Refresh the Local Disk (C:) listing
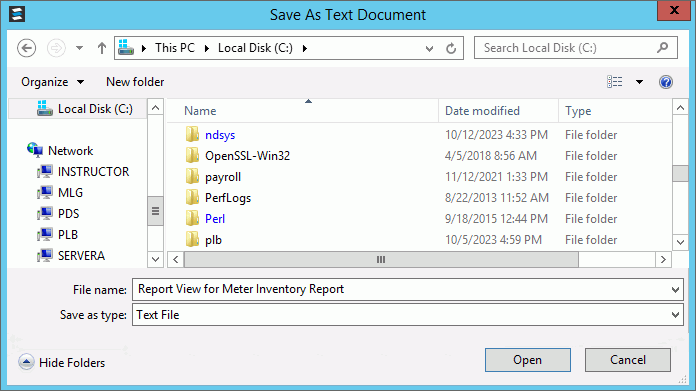The height and width of the screenshot is (391, 696). (x=451, y=48)
